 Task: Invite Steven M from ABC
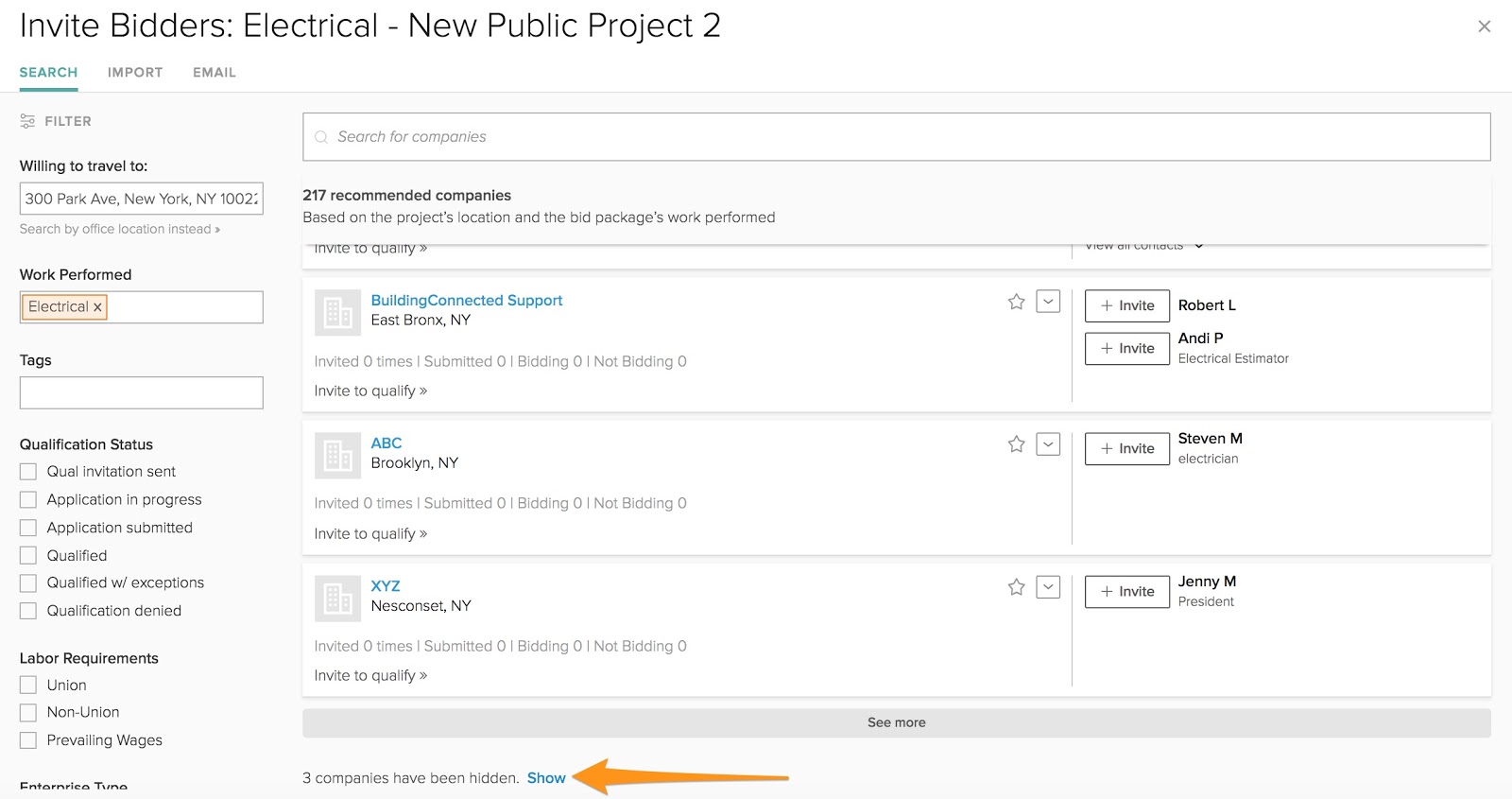click(1126, 449)
